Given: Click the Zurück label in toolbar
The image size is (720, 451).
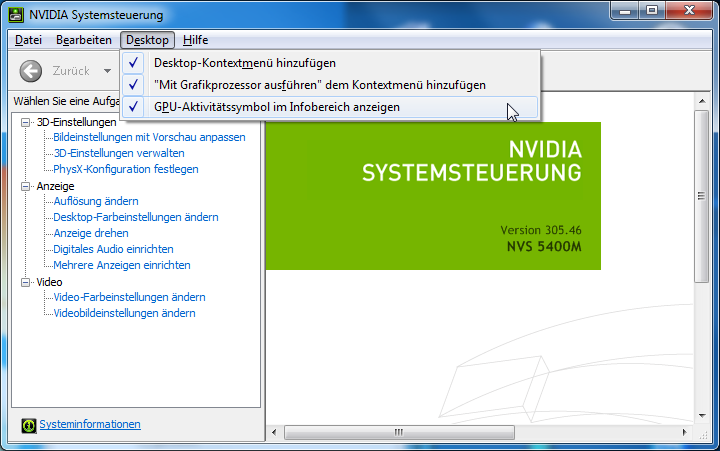Looking at the screenshot, I should [71, 71].
